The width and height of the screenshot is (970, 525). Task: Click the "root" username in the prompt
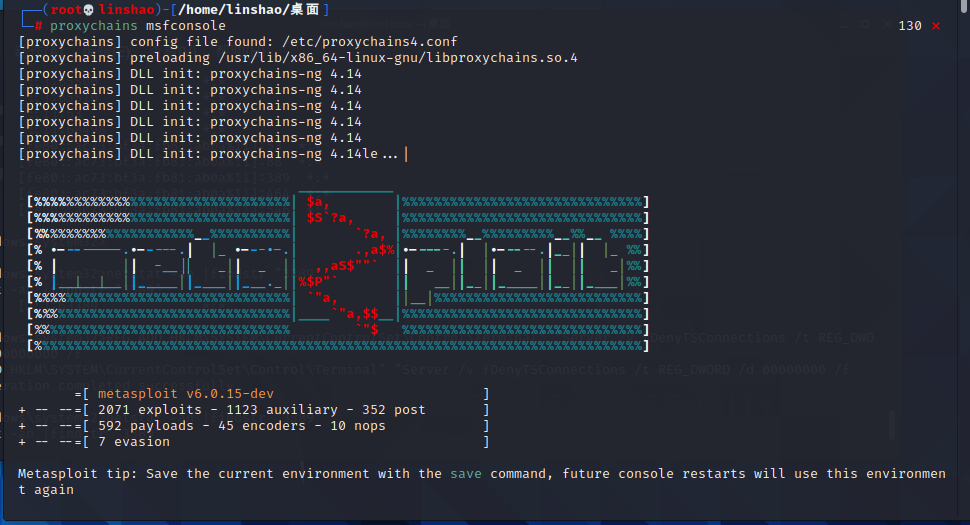click(66, 10)
